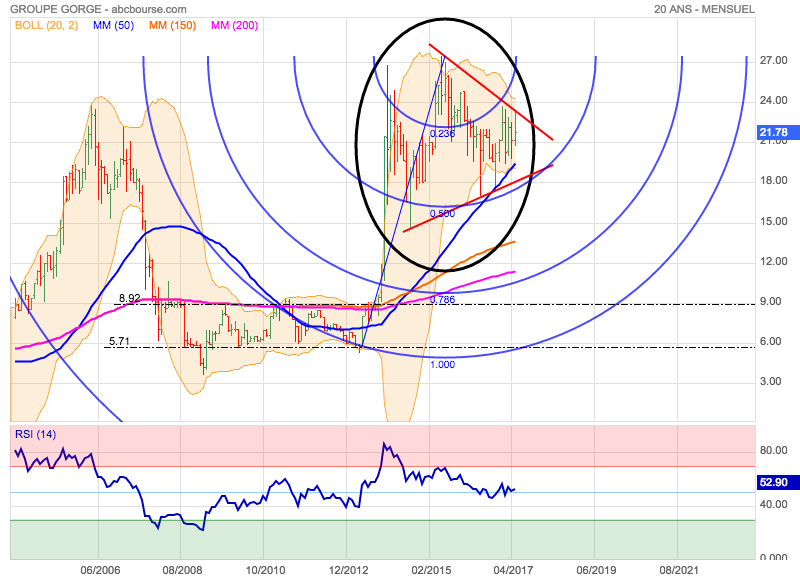Click the 0.500 Fibonacci arc label
Viewport: 800px width, 580px height.
coord(442,214)
